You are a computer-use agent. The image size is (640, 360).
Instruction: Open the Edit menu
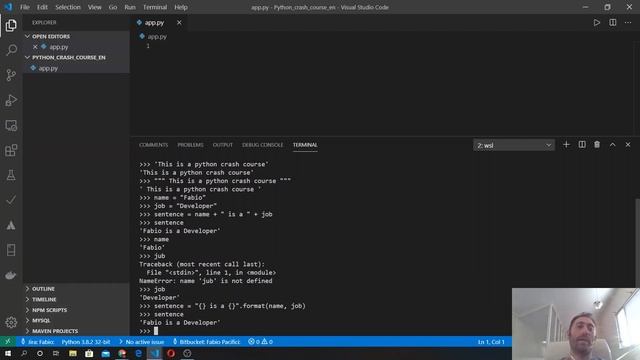click(42, 7)
